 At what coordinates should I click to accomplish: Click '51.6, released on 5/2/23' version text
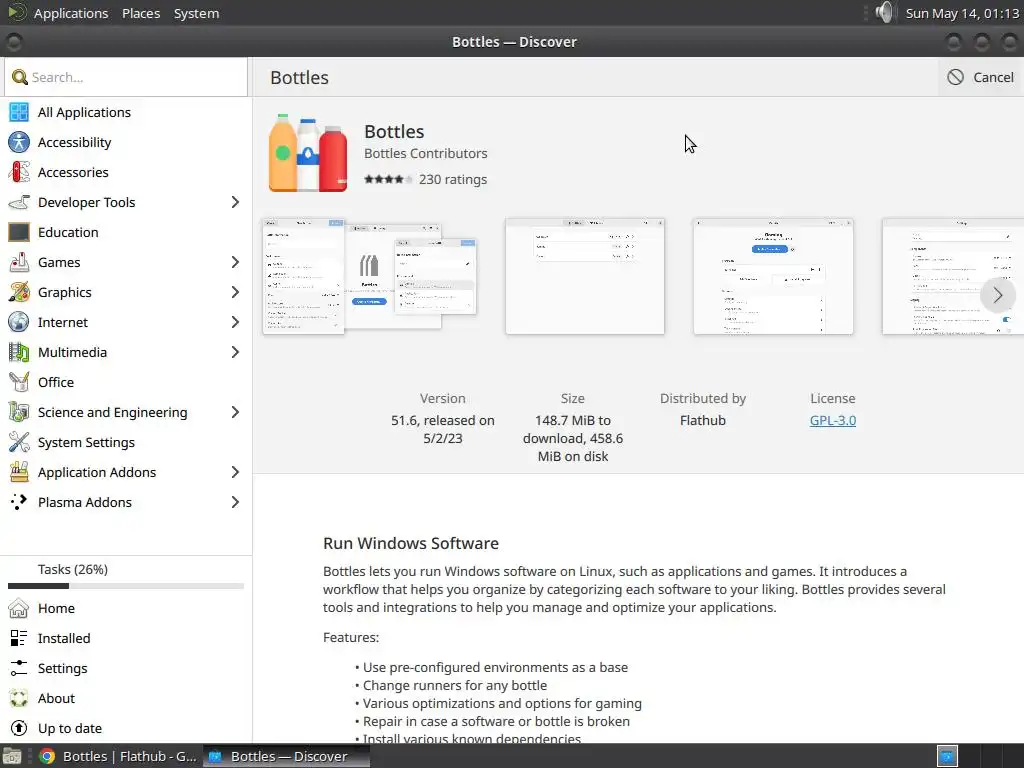(443, 430)
